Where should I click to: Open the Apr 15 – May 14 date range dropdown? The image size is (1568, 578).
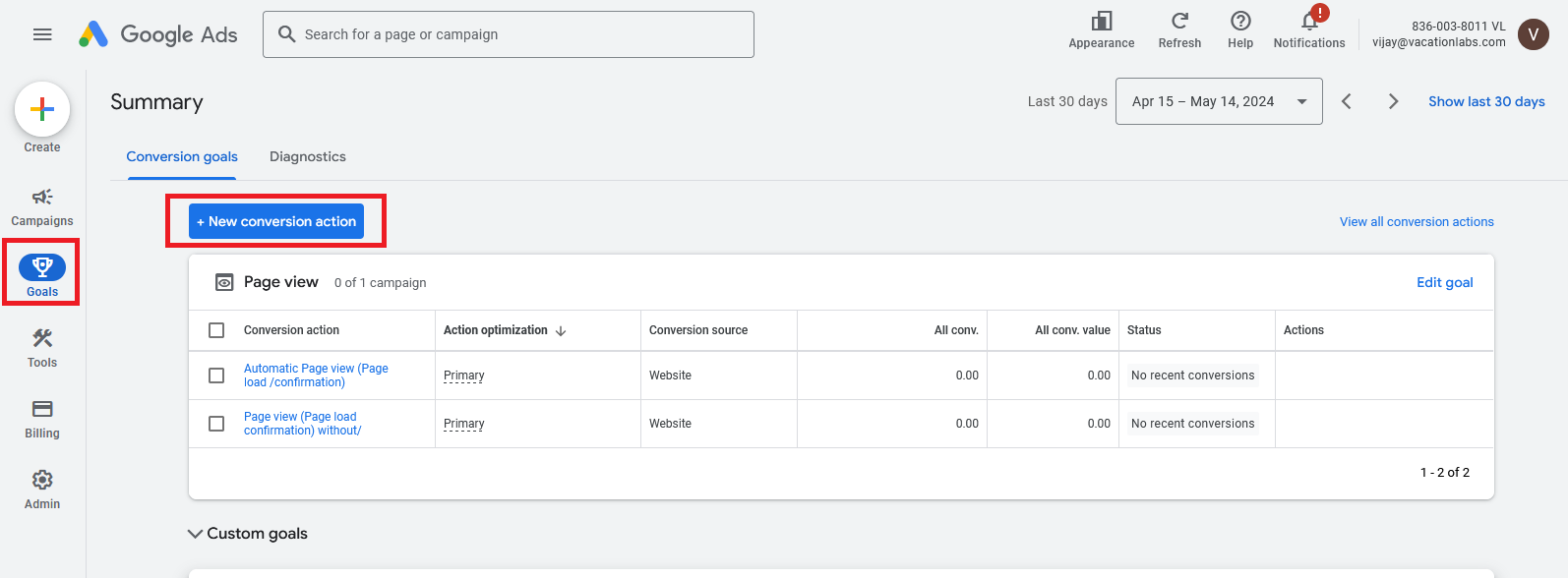click(1218, 101)
